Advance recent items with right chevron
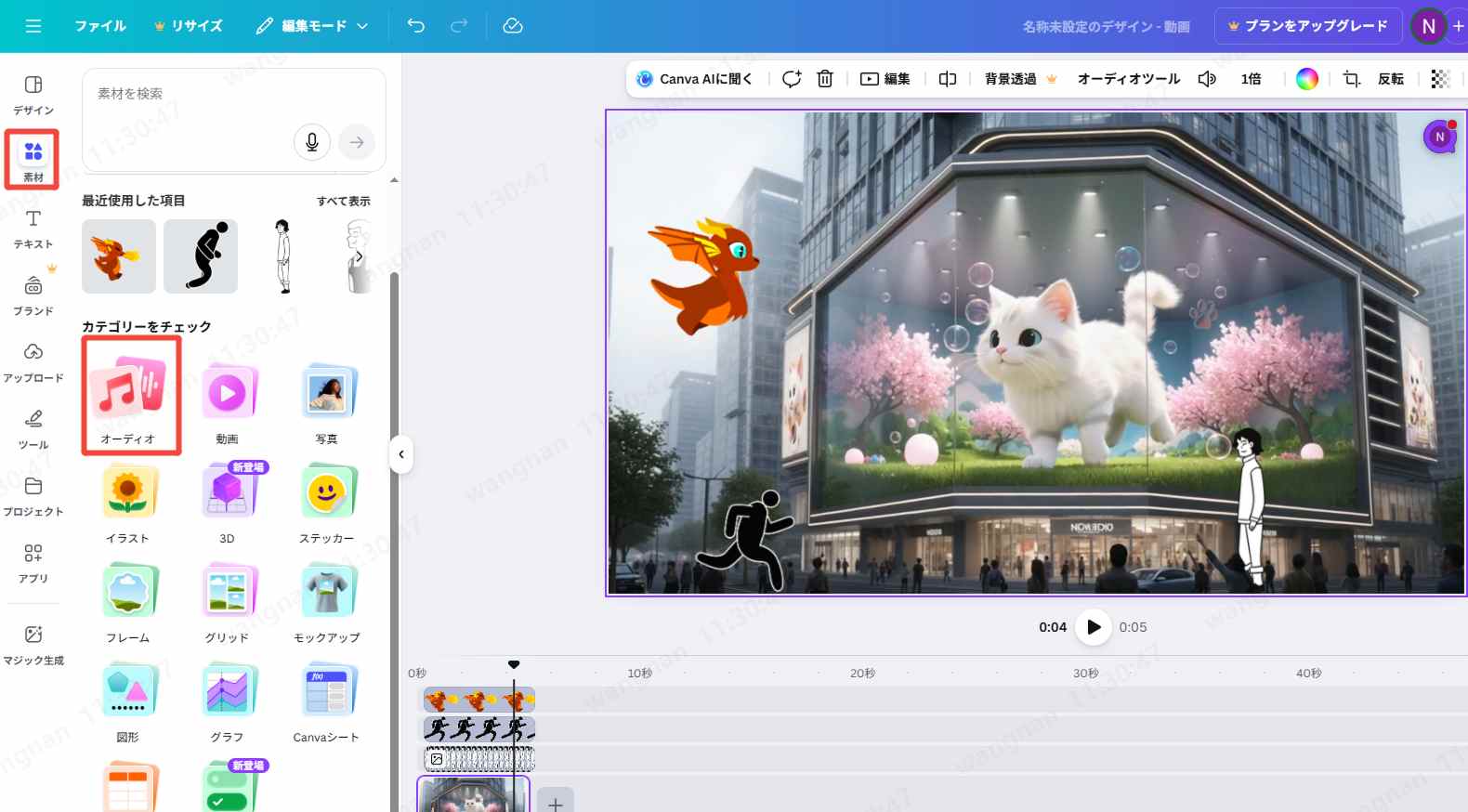The image size is (1468, 812). click(x=359, y=256)
